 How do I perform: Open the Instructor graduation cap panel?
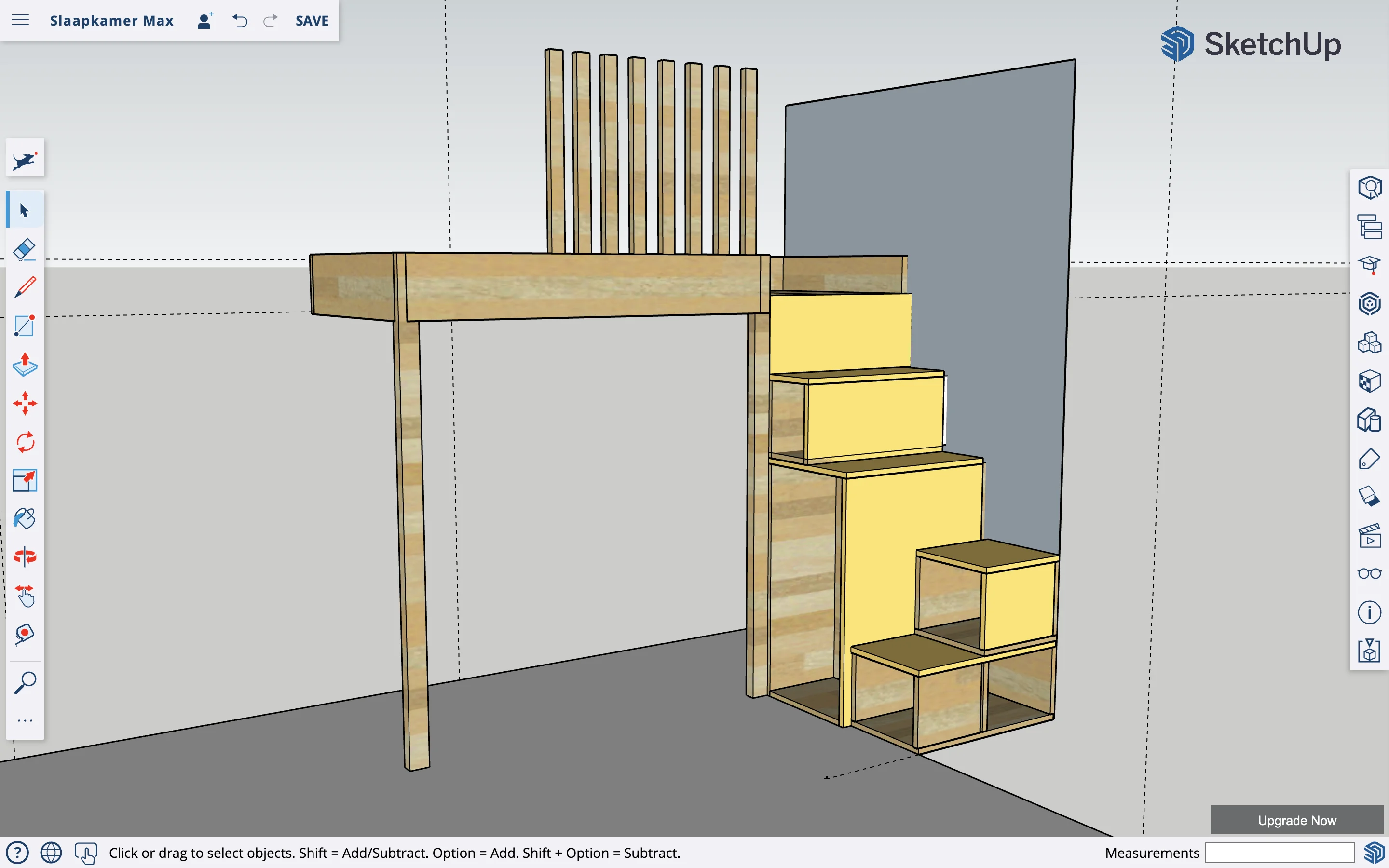[1370, 265]
